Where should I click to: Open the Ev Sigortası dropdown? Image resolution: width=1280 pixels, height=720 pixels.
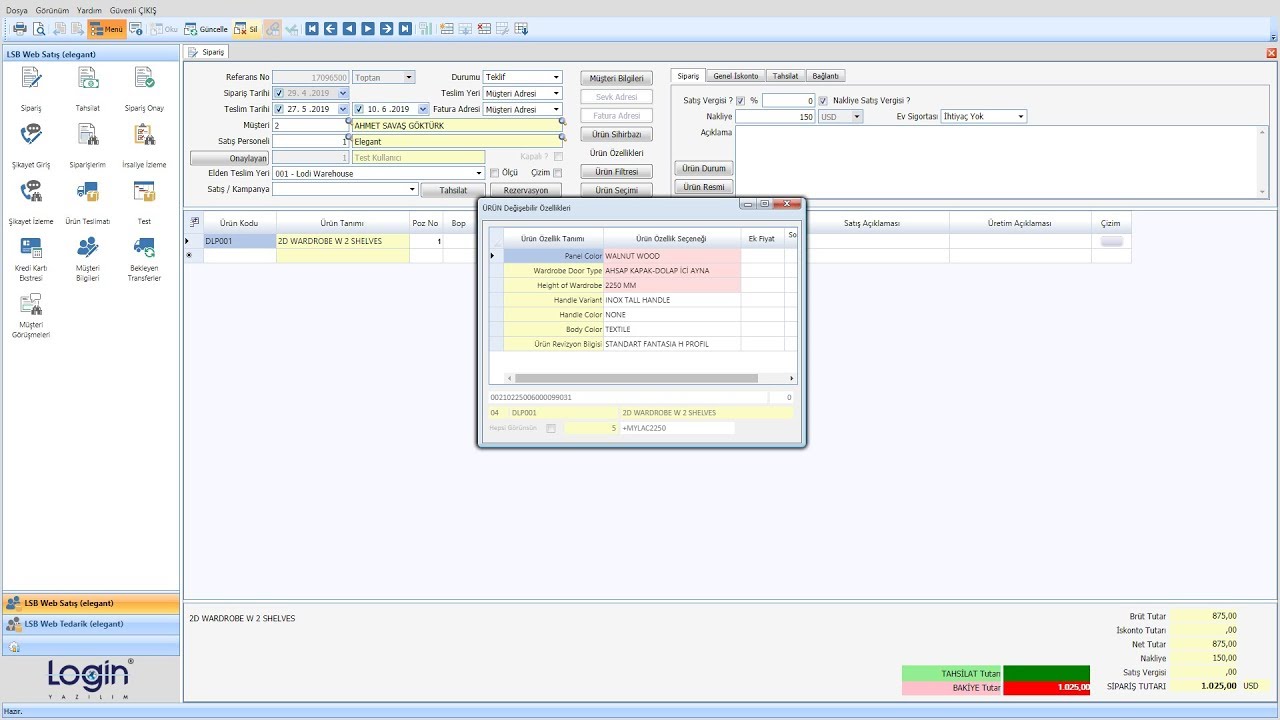pos(1020,117)
